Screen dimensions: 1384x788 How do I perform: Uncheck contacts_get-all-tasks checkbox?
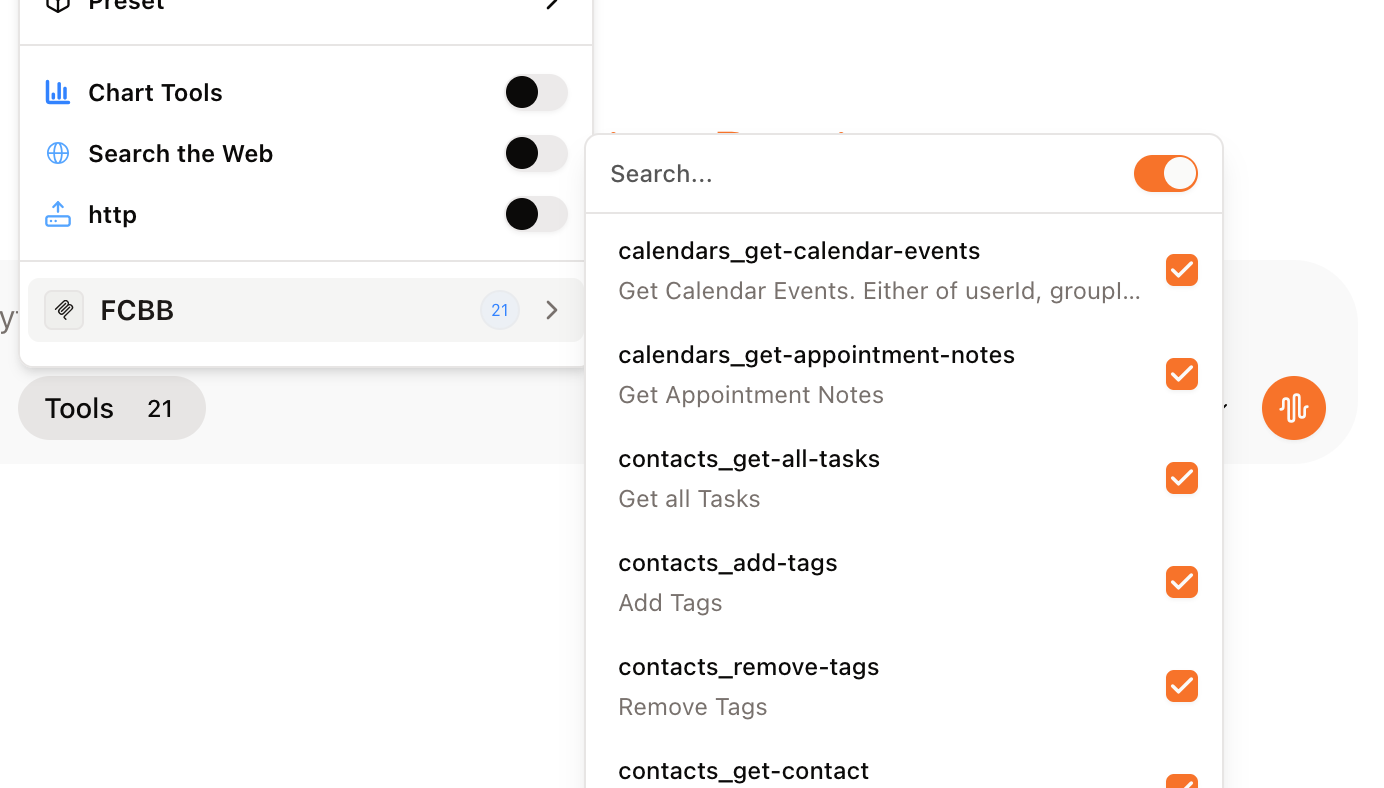pos(1181,478)
